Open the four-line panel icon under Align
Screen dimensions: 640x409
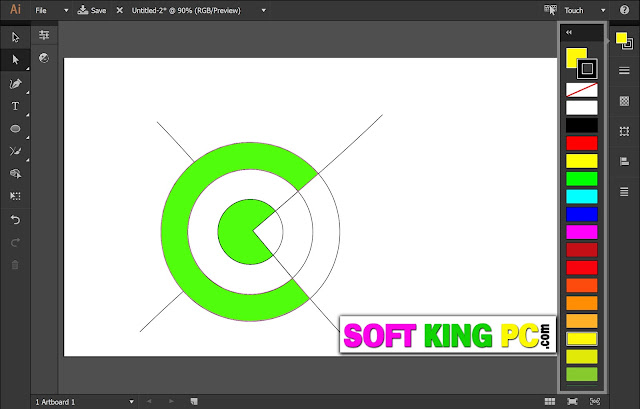coord(624,191)
